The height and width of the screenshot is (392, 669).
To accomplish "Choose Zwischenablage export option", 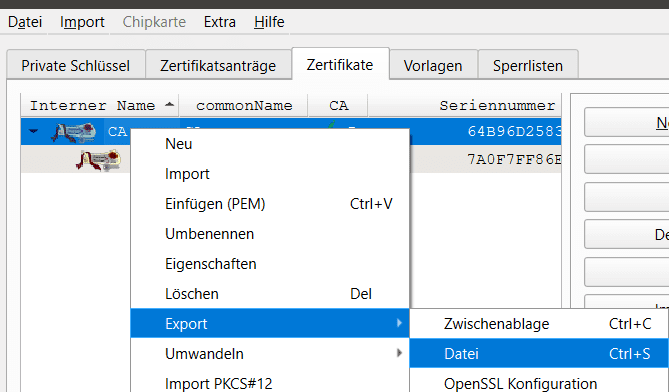I will click(539, 323).
